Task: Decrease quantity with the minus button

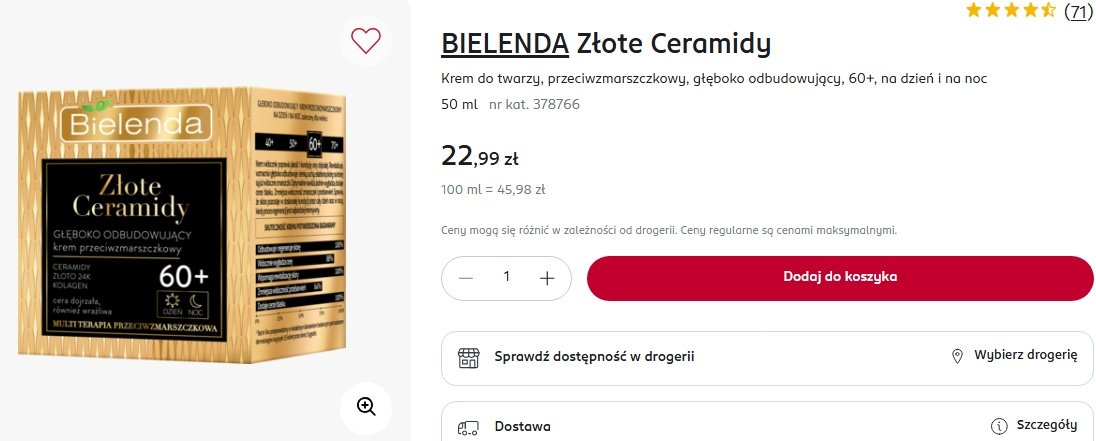Action: click(464, 278)
